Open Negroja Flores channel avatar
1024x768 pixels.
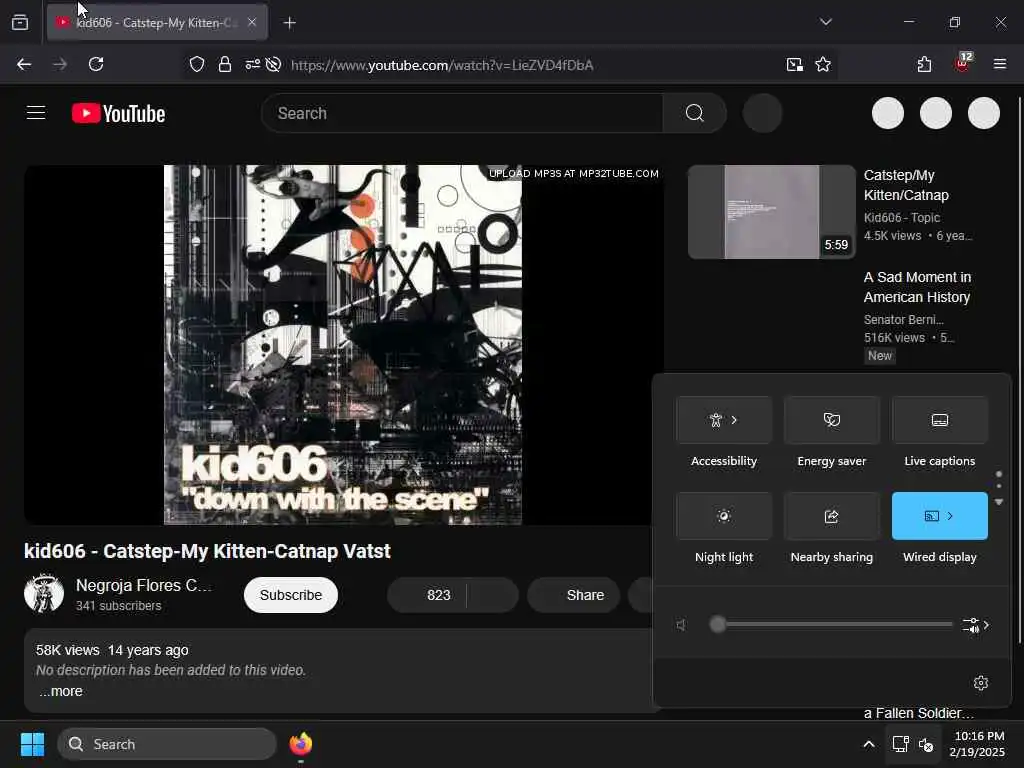click(x=44, y=593)
